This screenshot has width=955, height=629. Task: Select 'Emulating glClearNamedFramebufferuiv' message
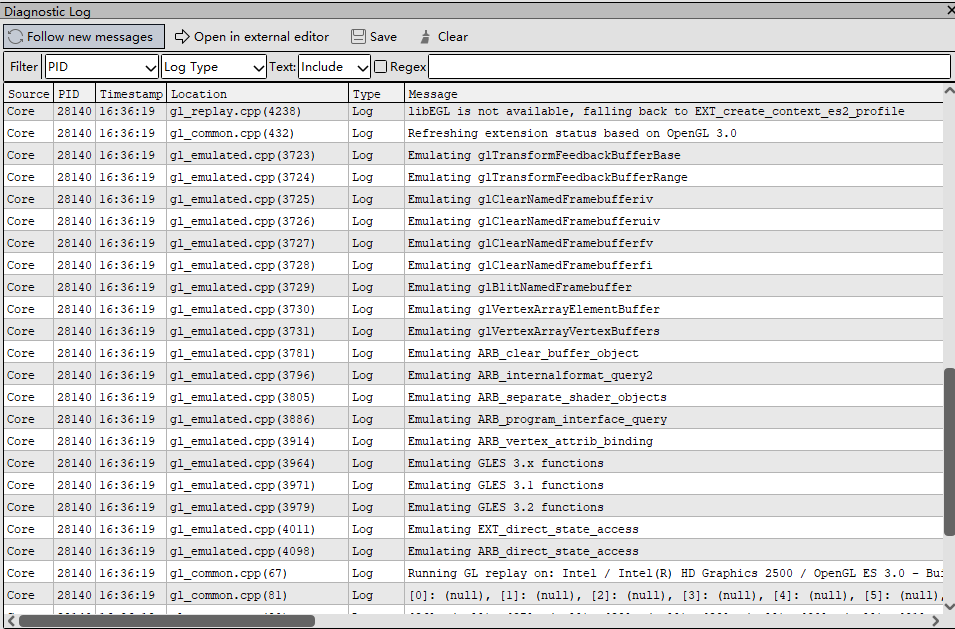[x=534, y=221]
